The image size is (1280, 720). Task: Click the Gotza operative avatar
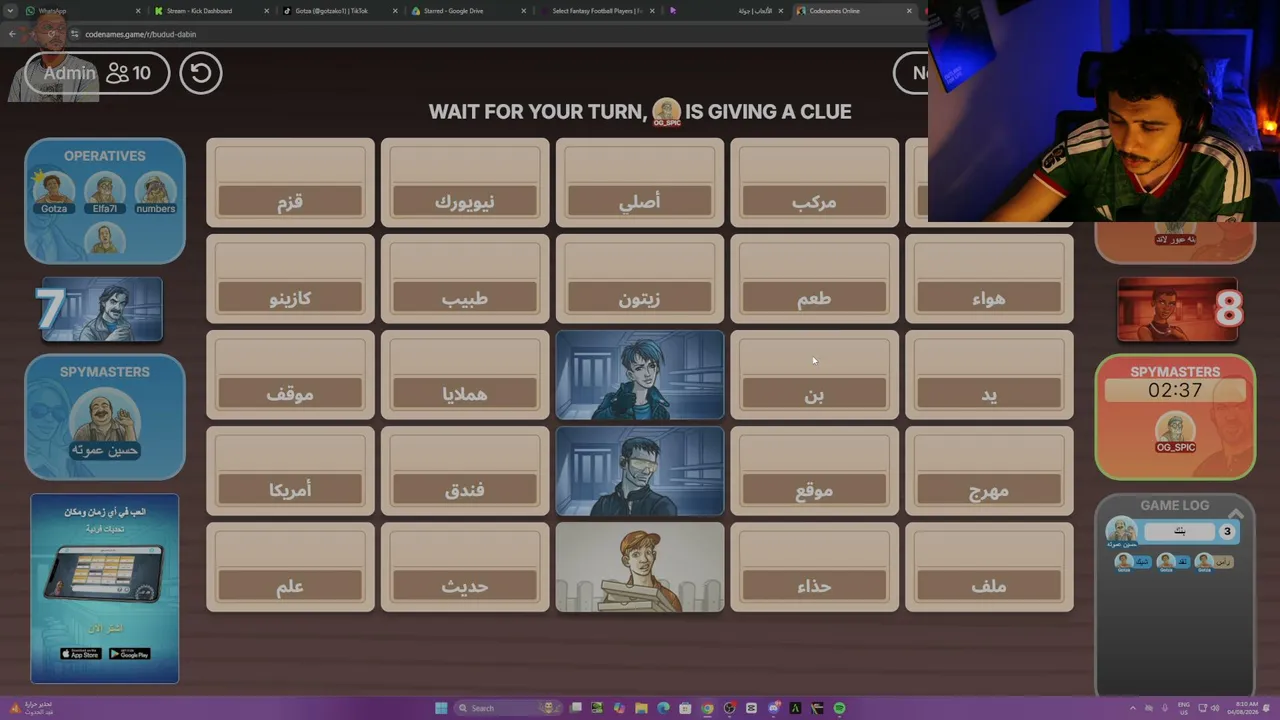[54, 192]
